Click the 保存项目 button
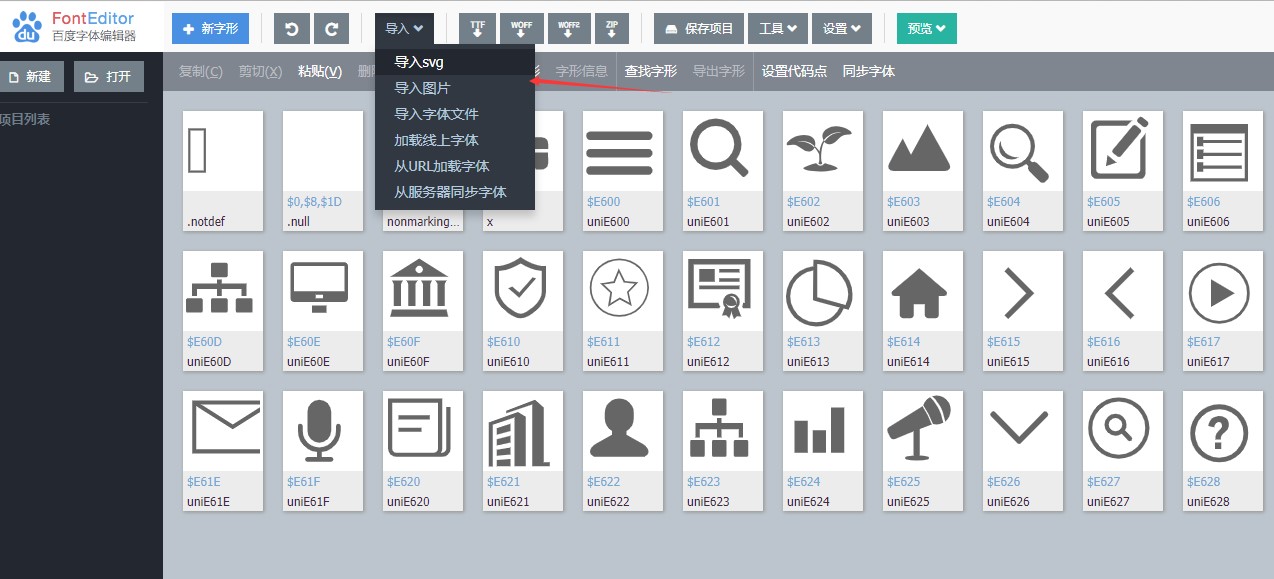This screenshot has width=1274, height=579. coord(698,29)
